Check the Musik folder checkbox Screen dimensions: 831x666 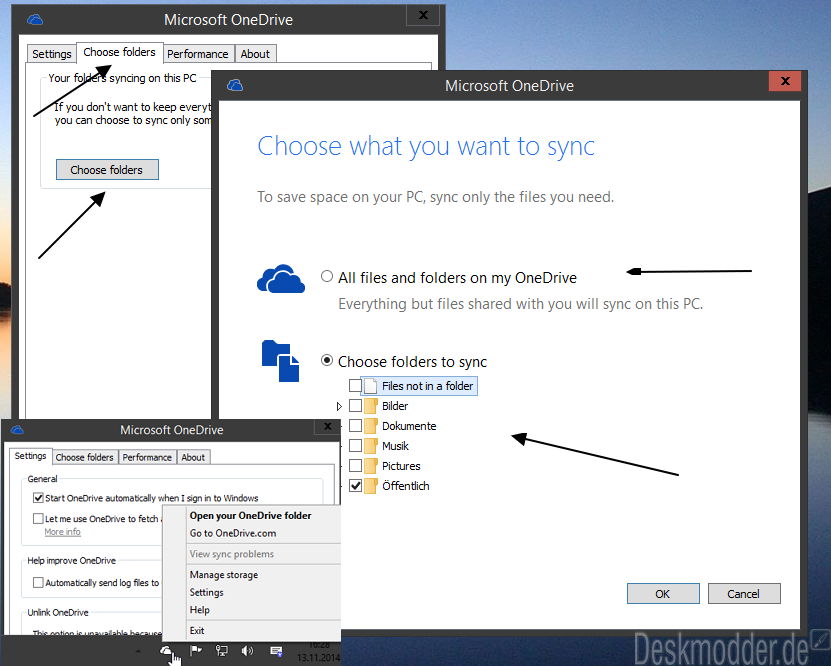coord(356,446)
